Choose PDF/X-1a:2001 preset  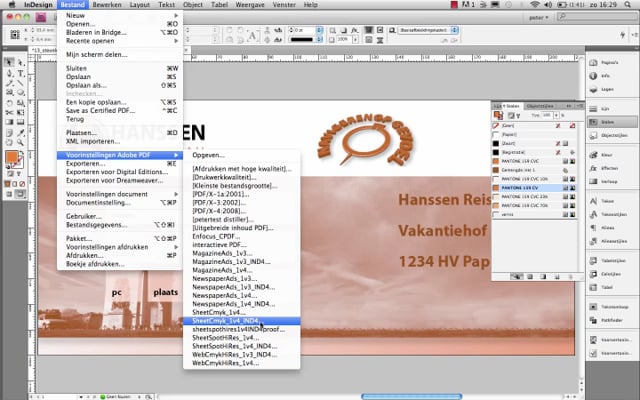pyautogui.click(x=242, y=194)
